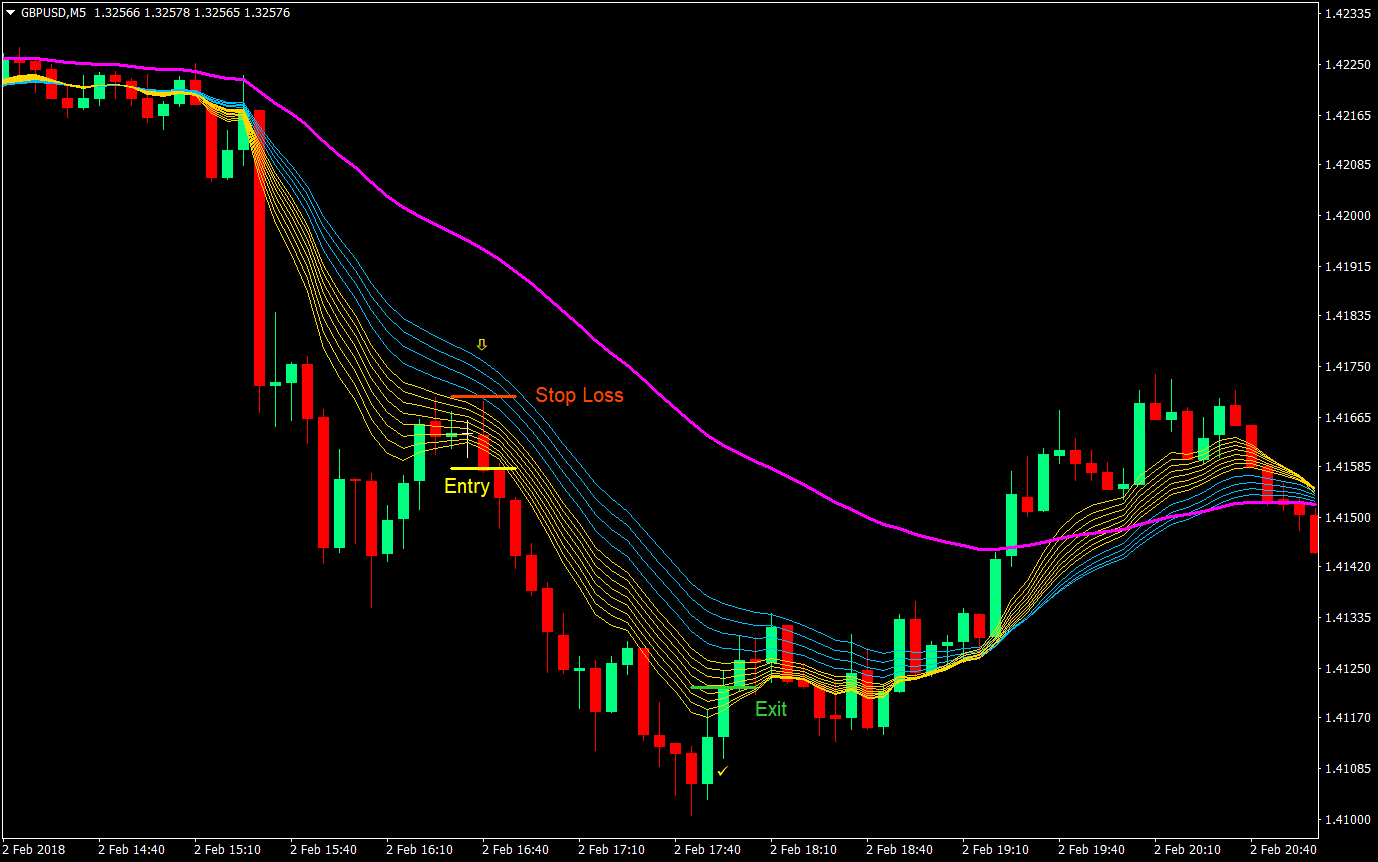This screenshot has height=862, width=1378.
Task: Click the 1.41665 price axis label
Action: [x=1346, y=418]
